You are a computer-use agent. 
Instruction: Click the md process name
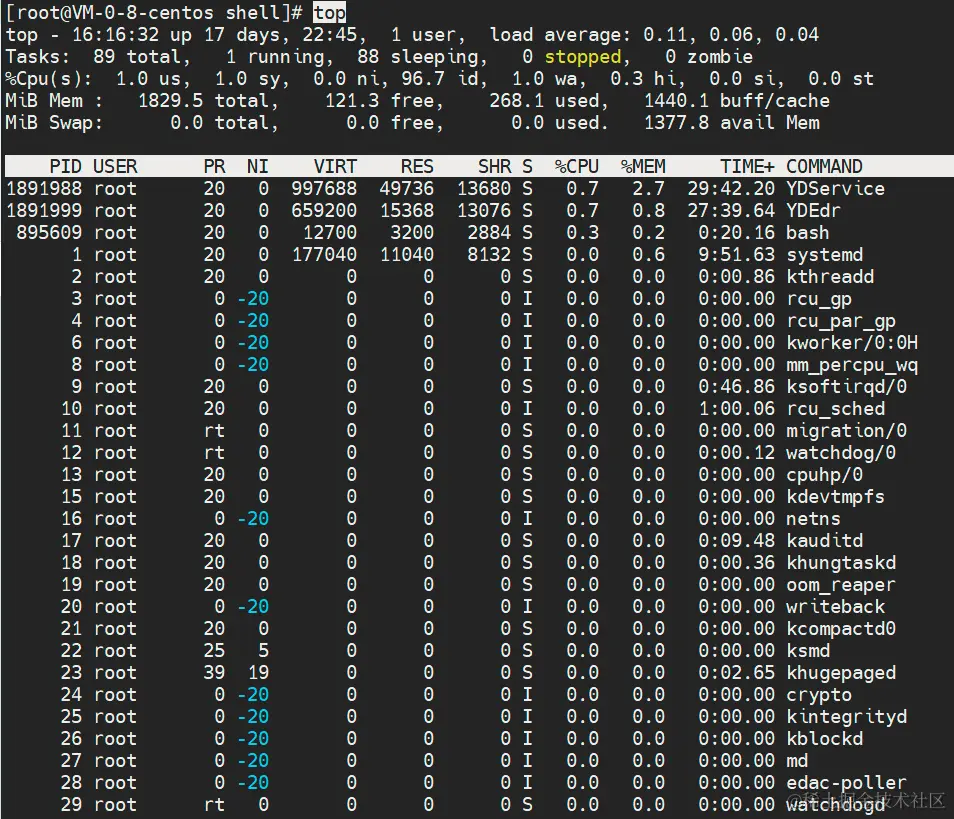click(796, 761)
